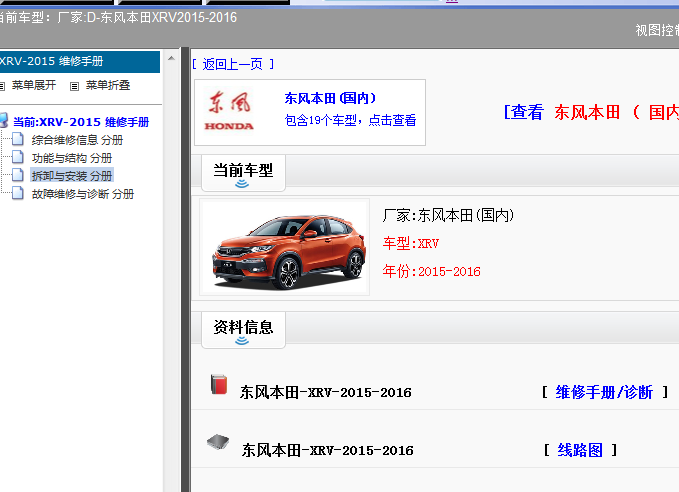Click scroll-up arrow of left panel
This screenshot has height=492, width=679.
point(171,58)
